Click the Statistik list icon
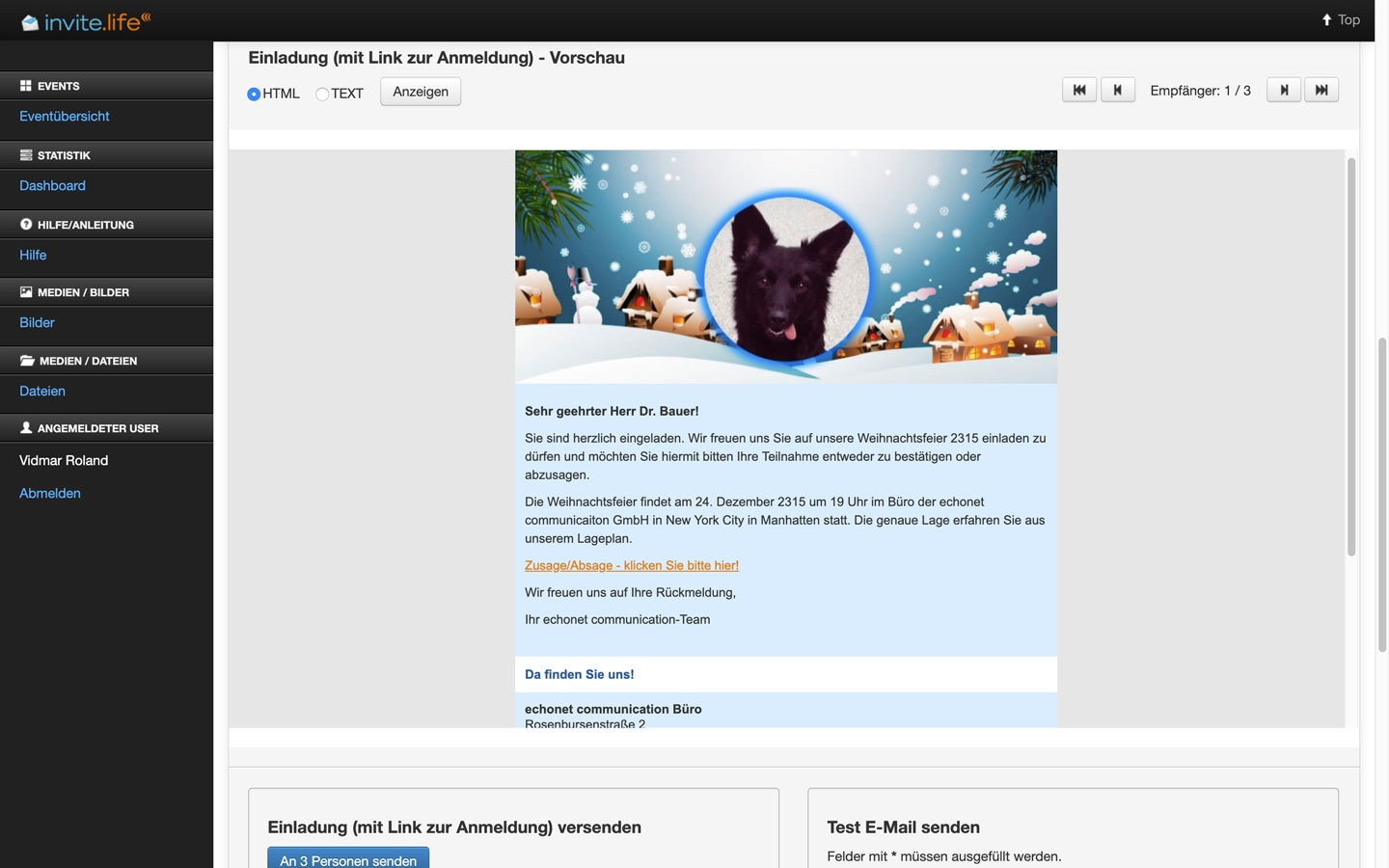 pos(26,154)
